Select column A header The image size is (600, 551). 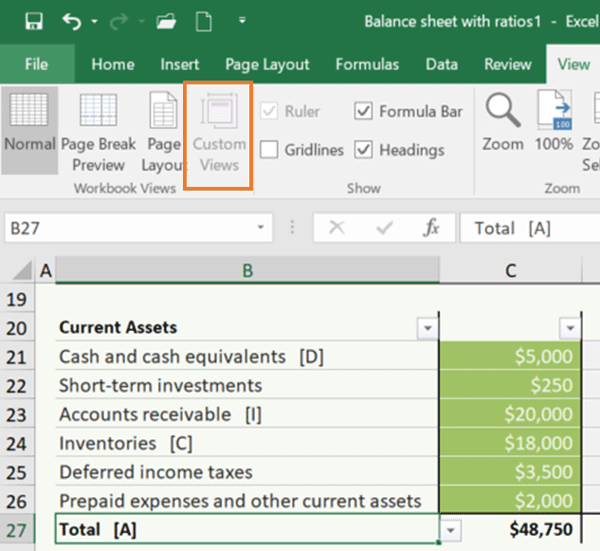[x=46, y=270]
